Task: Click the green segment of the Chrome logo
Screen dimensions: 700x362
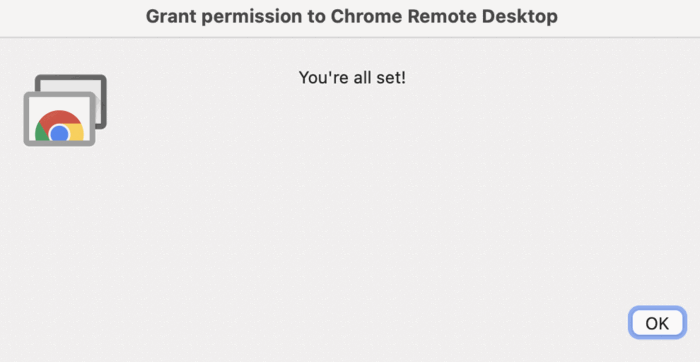Action: pos(42,134)
